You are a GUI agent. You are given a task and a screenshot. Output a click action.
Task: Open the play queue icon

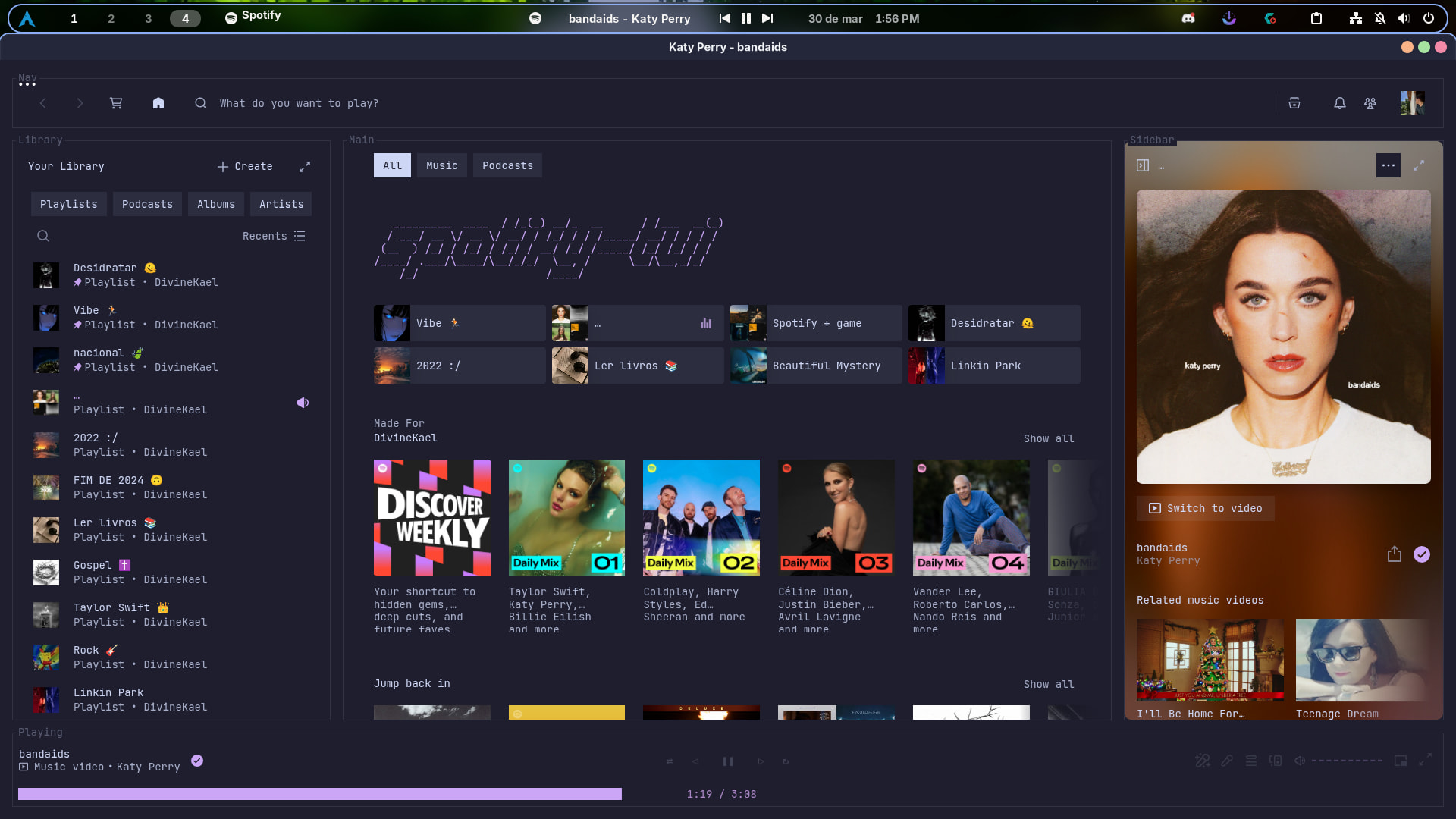1251,761
